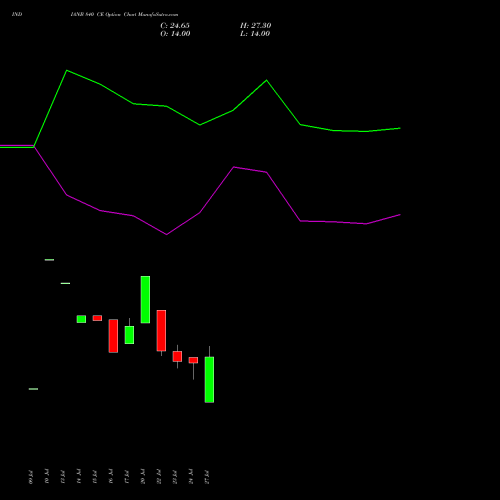Viewport: 500px width, 500px height.
Task: Click the close value C: 24.65
Action: (x=175, y=26)
